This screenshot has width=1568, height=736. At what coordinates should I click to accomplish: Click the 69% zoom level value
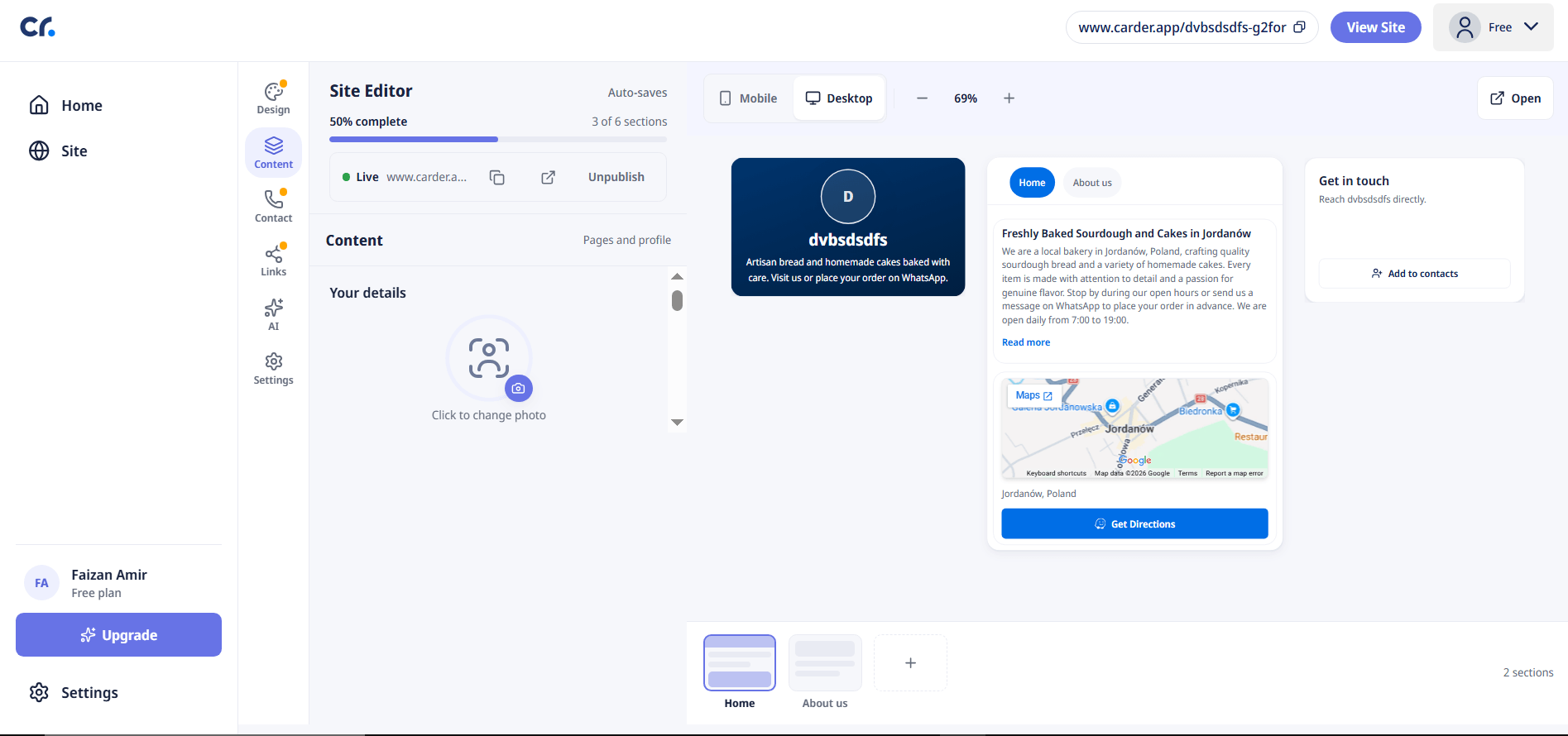click(966, 98)
